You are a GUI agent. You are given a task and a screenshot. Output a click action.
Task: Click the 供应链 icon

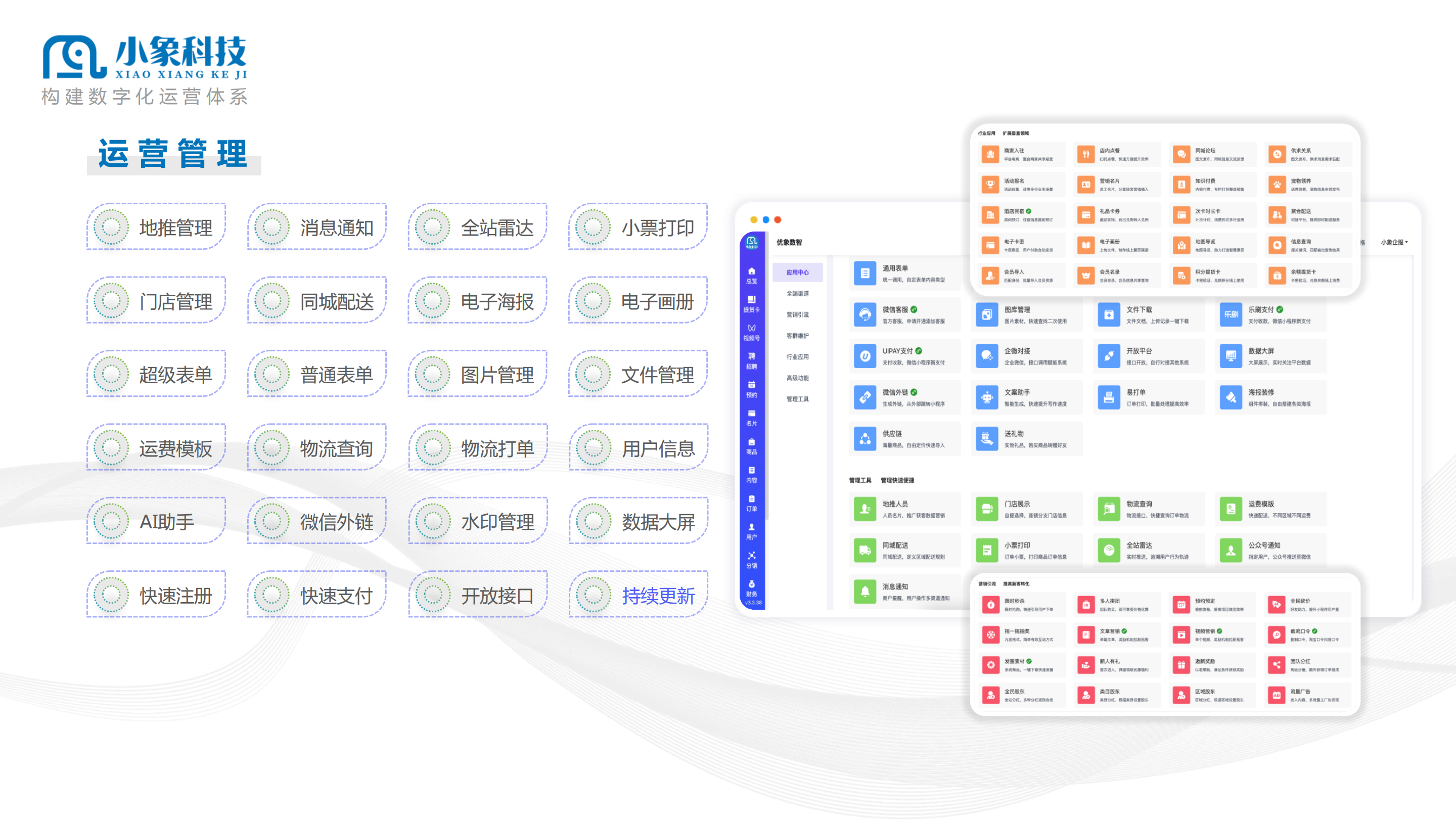coord(865,439)
